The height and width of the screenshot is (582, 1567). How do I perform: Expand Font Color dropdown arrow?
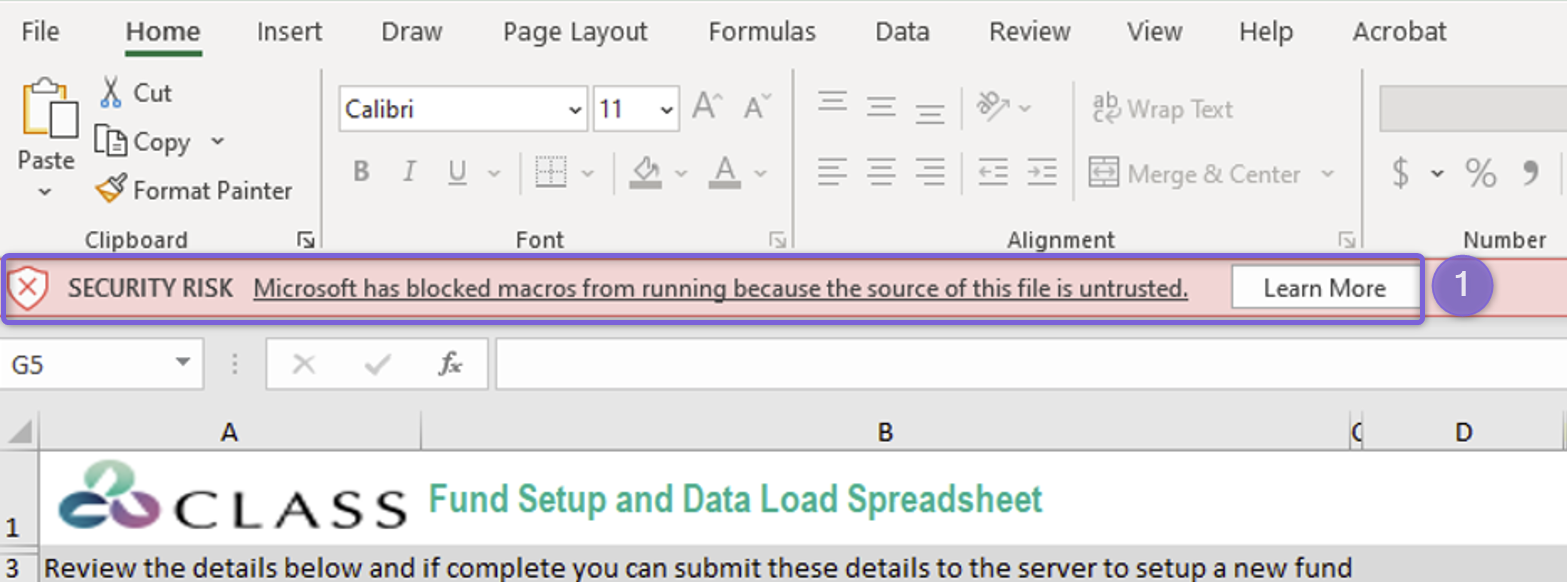click(760, 174)
